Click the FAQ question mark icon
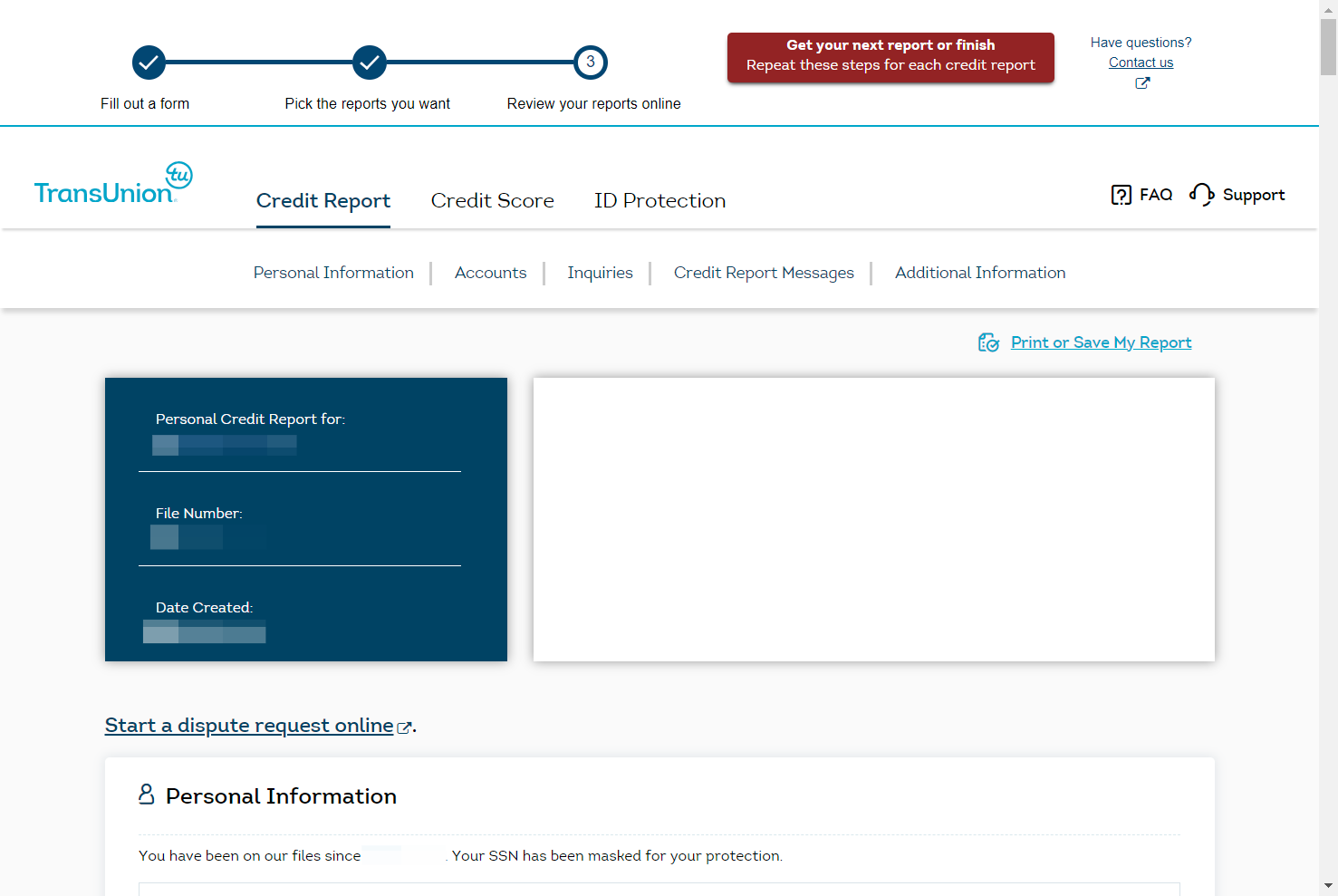This screenshot has height=896, width=1338. pos(1121,195)
